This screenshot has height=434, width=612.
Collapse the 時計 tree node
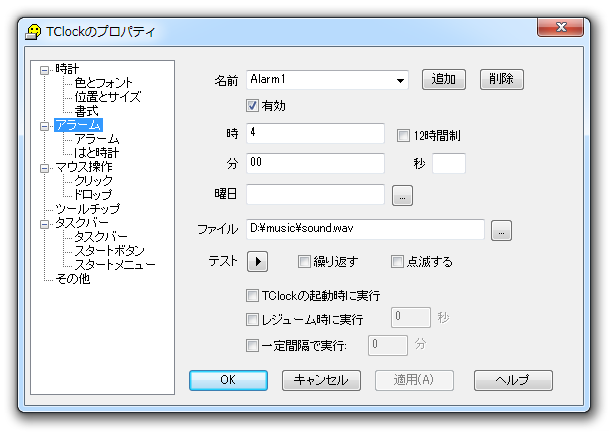pyautogui.click(x=44, y=70)
